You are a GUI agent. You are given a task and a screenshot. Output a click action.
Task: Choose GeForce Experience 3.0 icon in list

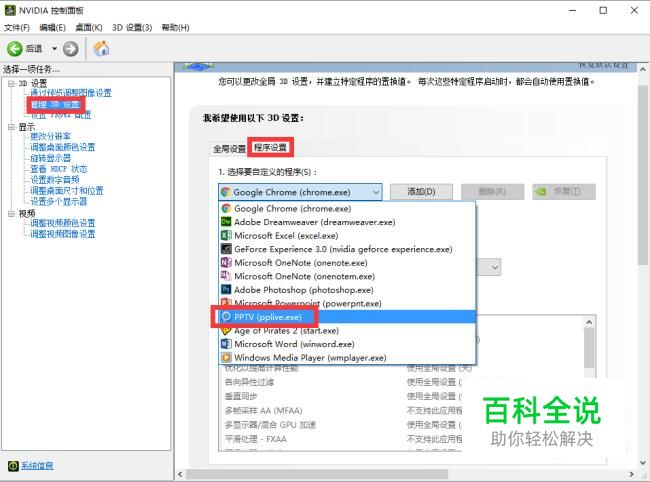tap(226, 249)
